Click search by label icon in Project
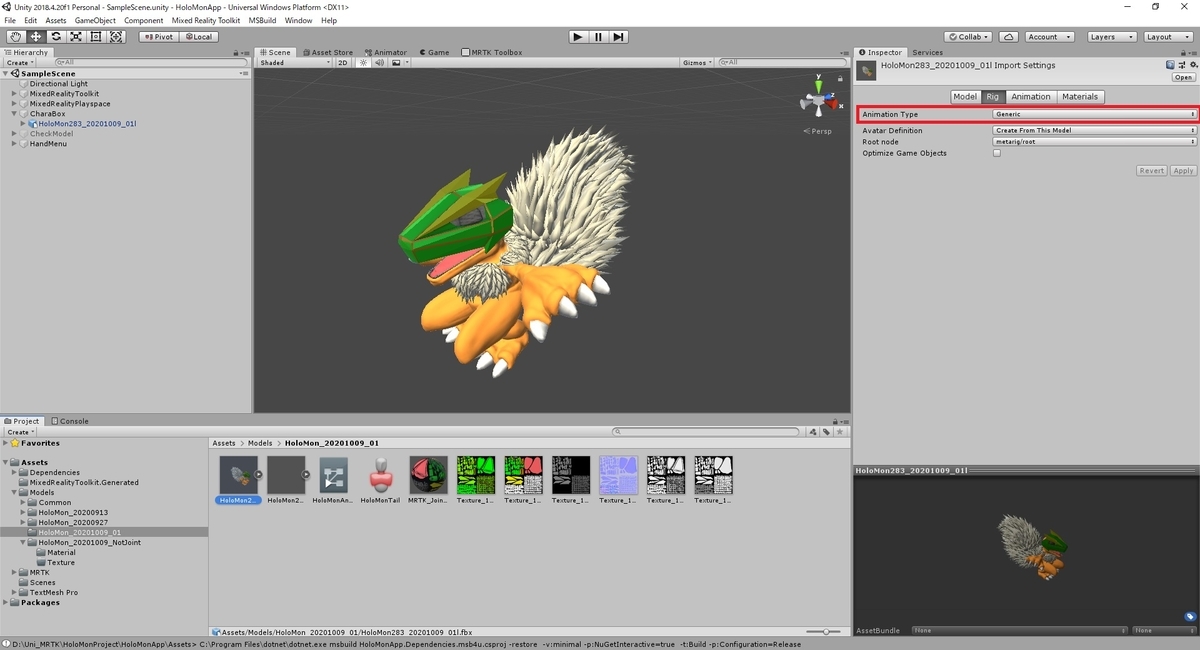 point(825,432)
